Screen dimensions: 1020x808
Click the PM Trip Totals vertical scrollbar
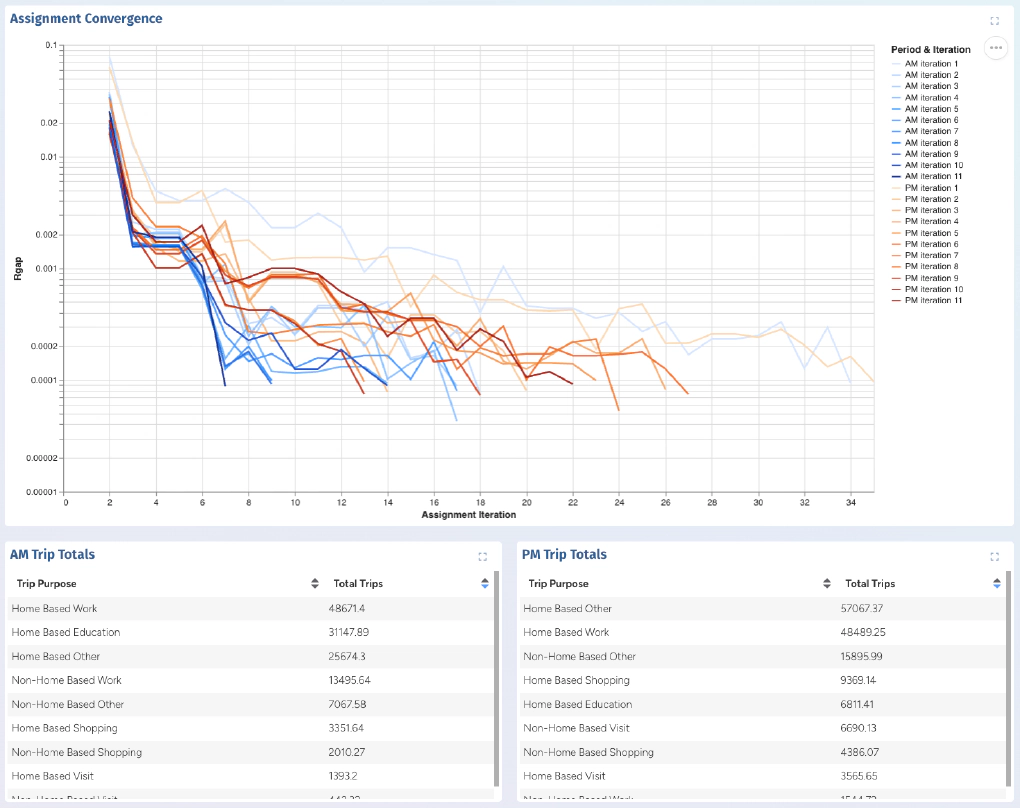tap(1009, 680)
